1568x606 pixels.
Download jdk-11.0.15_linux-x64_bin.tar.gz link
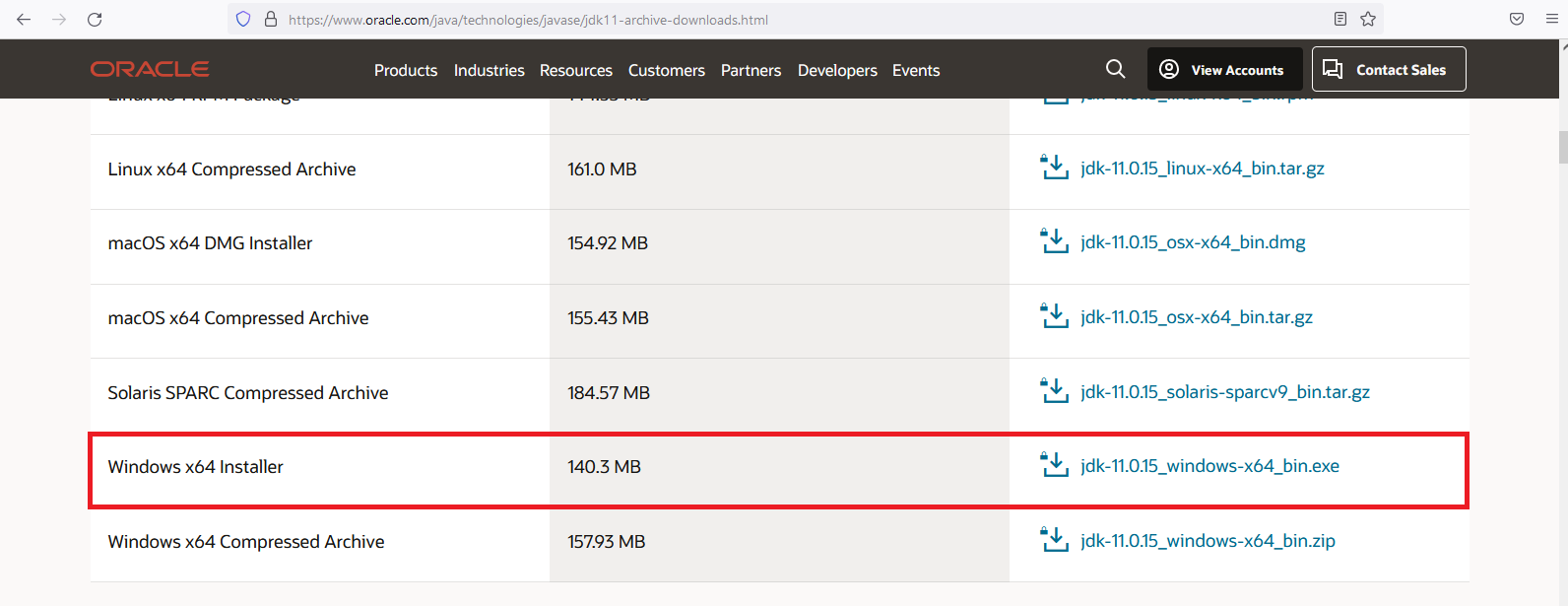tap(1203, 168)
